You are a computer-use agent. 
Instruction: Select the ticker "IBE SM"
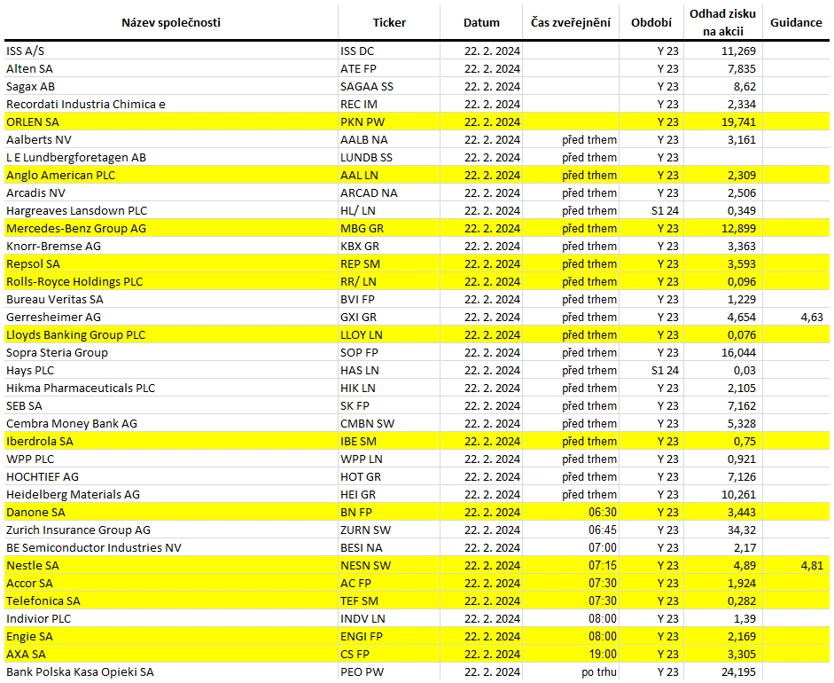(358, 442)
